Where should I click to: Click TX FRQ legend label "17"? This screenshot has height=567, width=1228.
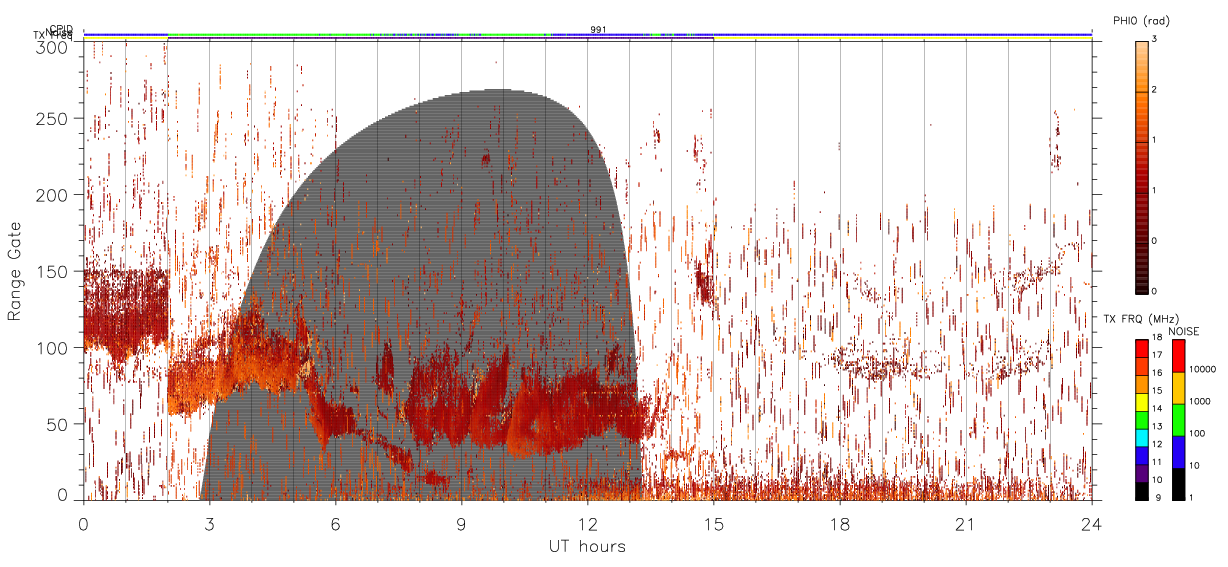pos(1157,355)
